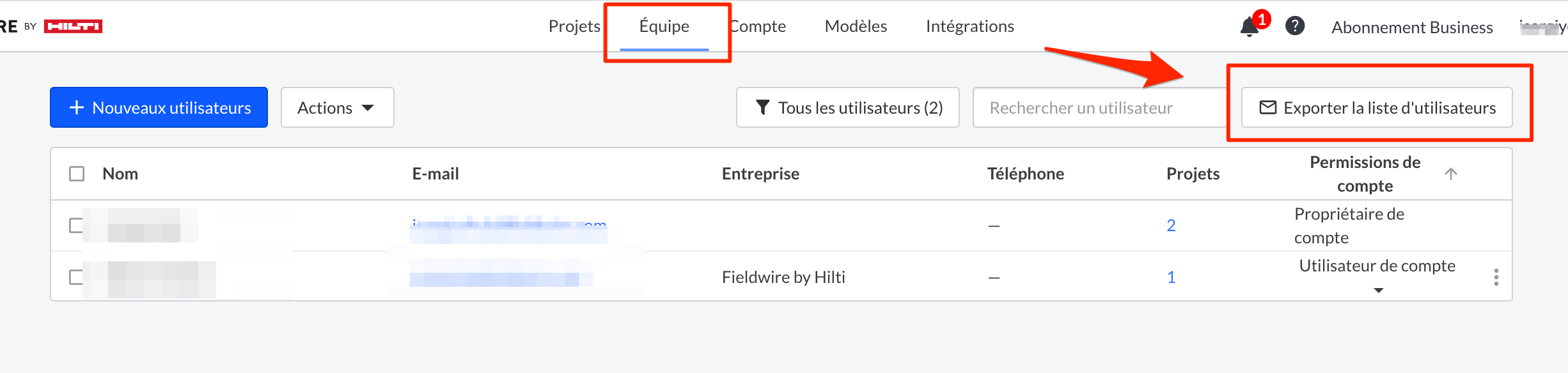Click the filter funnel icon
The width and height of the screenshot is (1568, 373).
tap(762, 107)
